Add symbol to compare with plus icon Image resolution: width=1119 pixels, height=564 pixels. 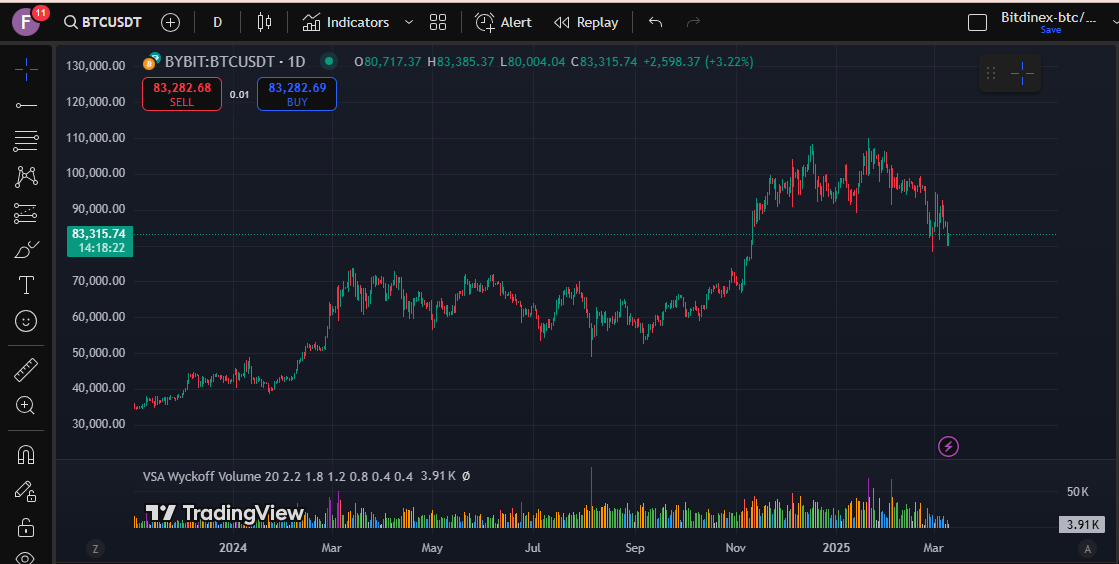(170, 22)
